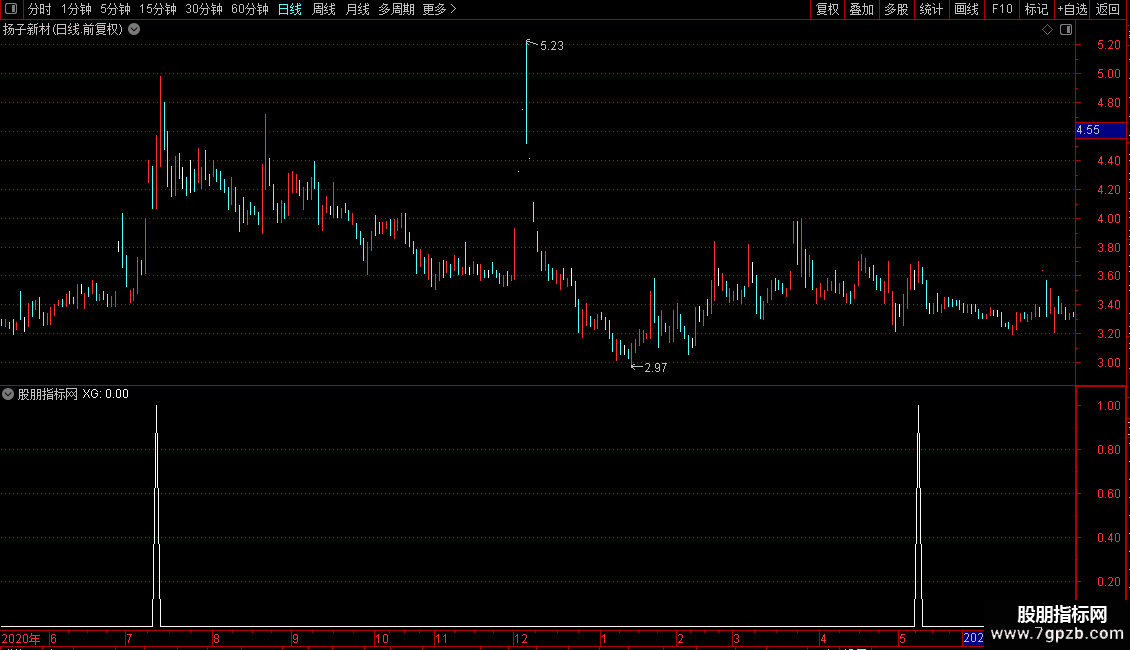Switch to 月线 monthly chart
The height and width of the screenshot is (650, 1130).
357,9
